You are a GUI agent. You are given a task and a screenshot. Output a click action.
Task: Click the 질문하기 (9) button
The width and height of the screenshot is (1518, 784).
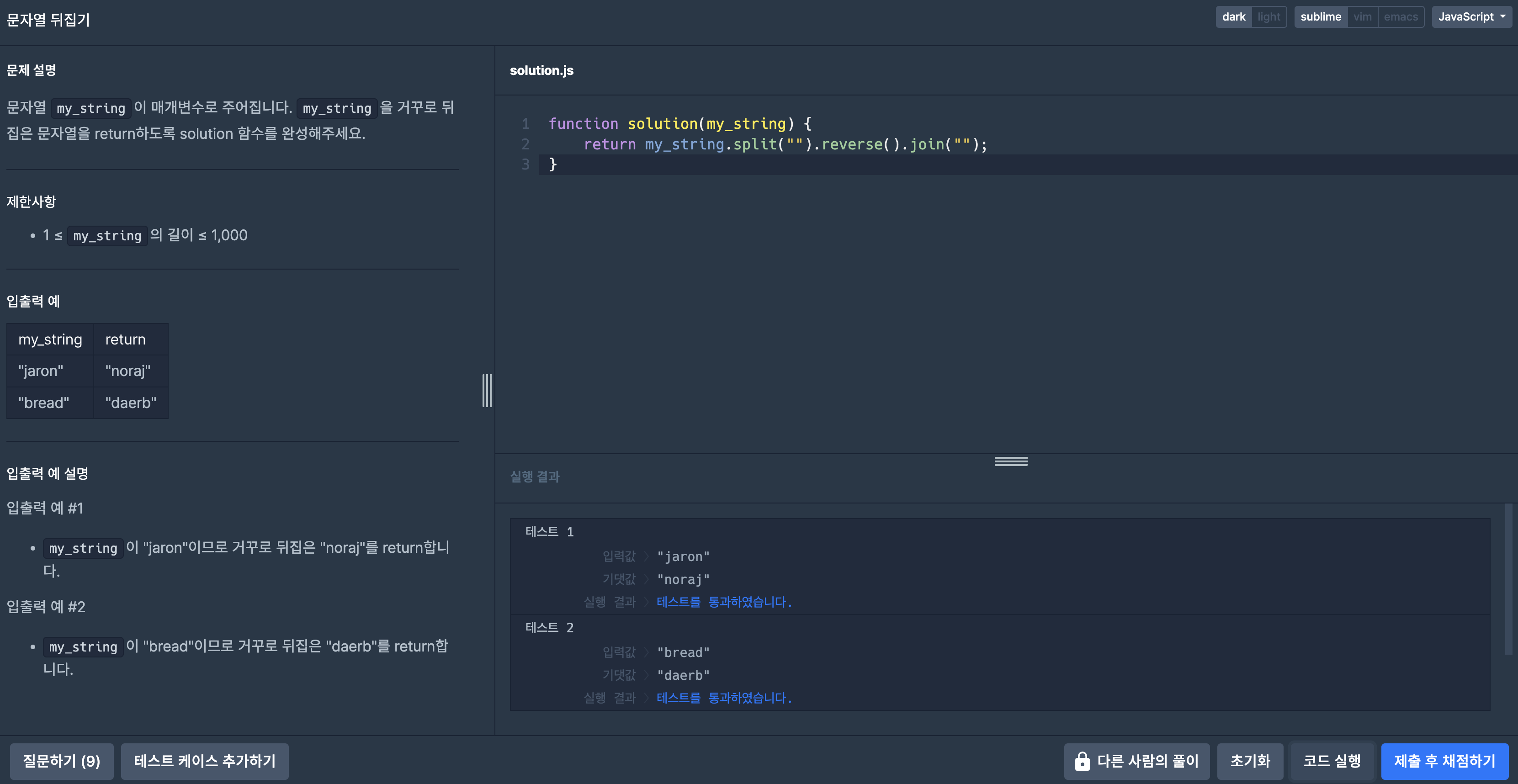tap(61, 761)
